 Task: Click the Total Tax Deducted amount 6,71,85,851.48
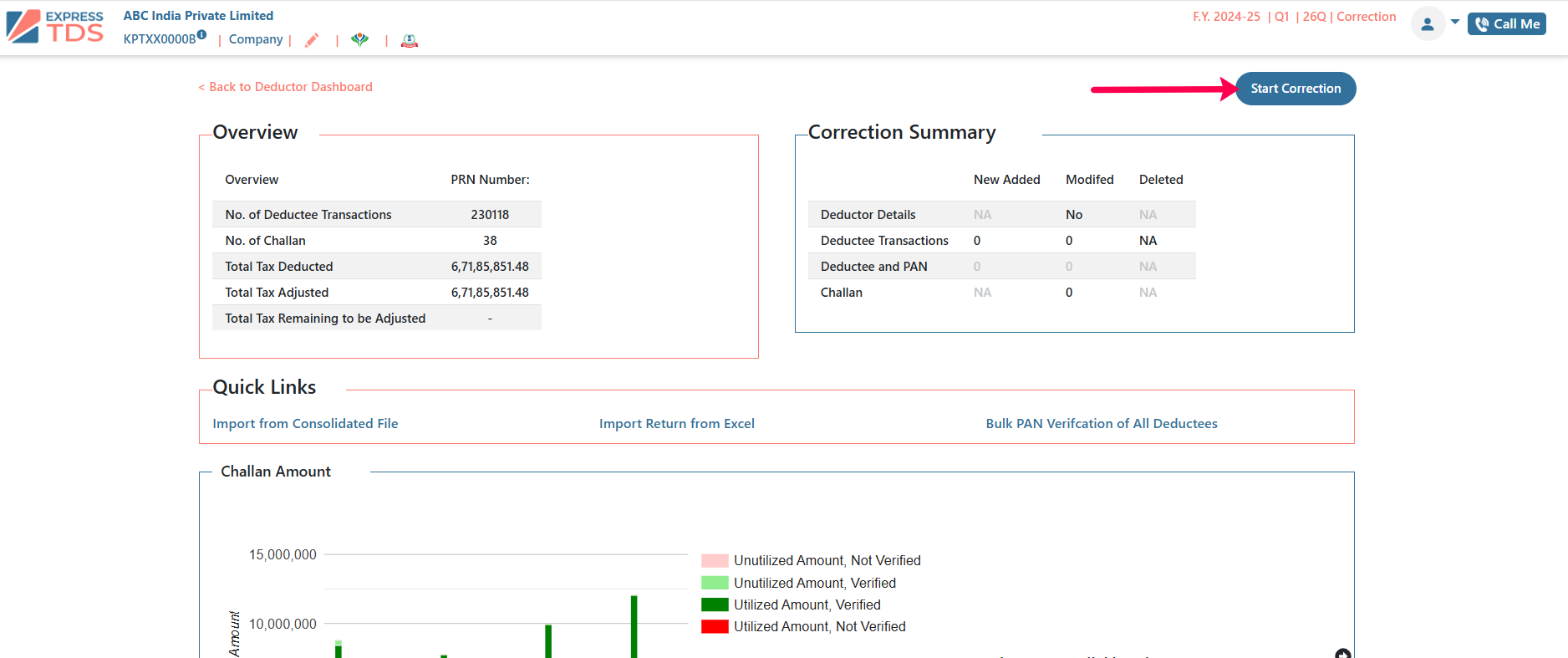[x=490, y=267]
